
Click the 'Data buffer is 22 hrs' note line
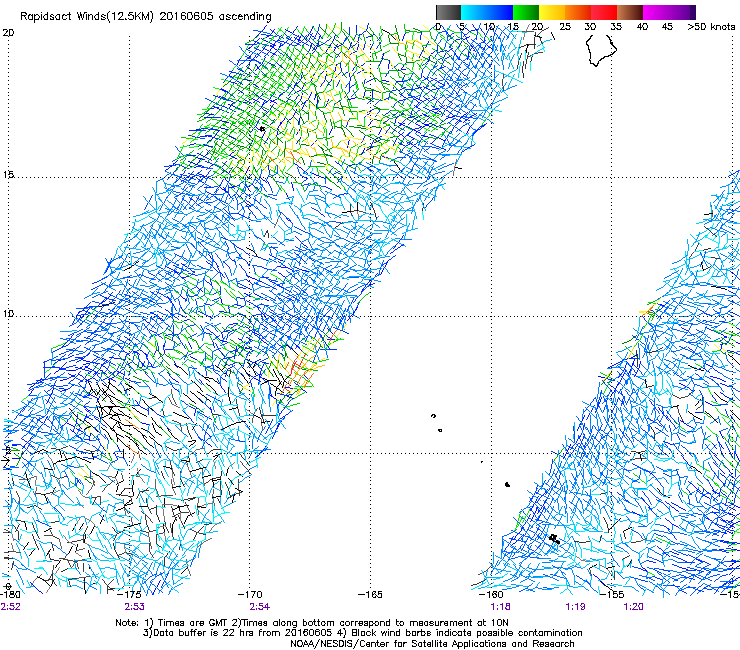[363, 633]
